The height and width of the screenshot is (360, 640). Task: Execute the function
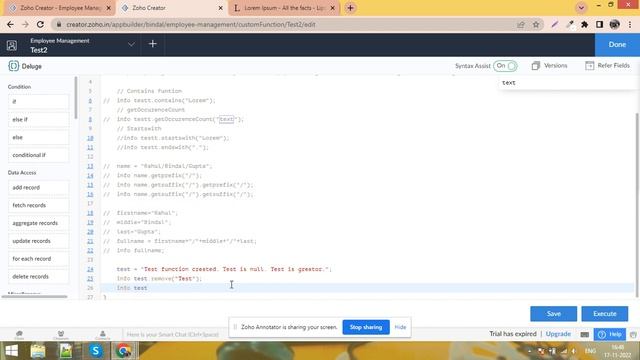point(604,313)
